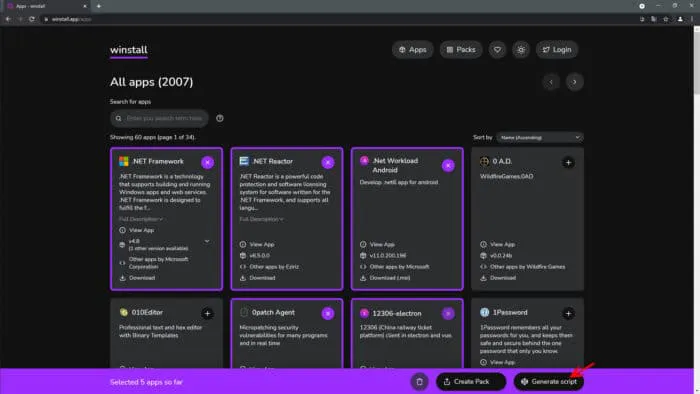Open the Packs page

(461, 50)
